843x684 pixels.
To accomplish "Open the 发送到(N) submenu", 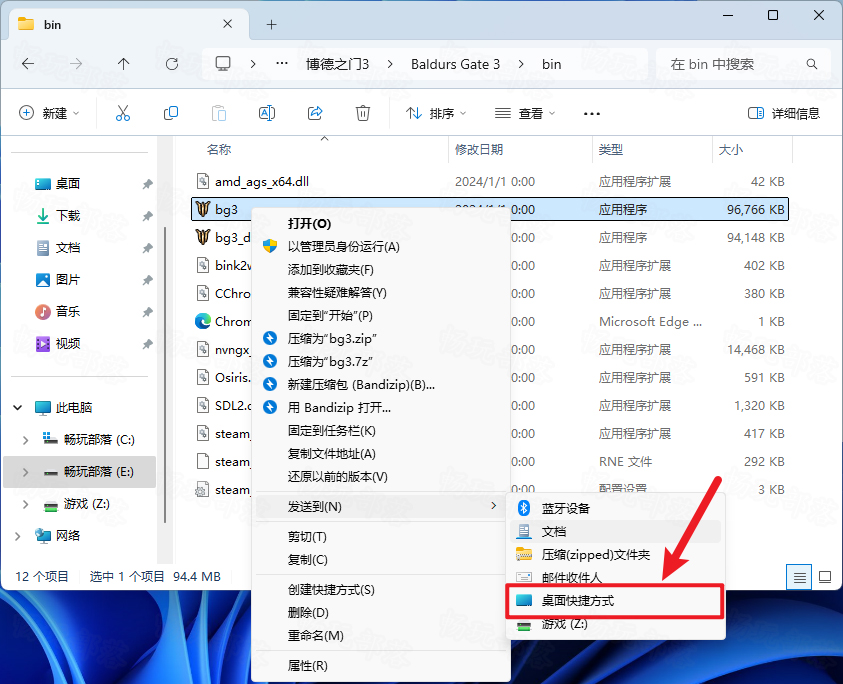I will (381, 506).
